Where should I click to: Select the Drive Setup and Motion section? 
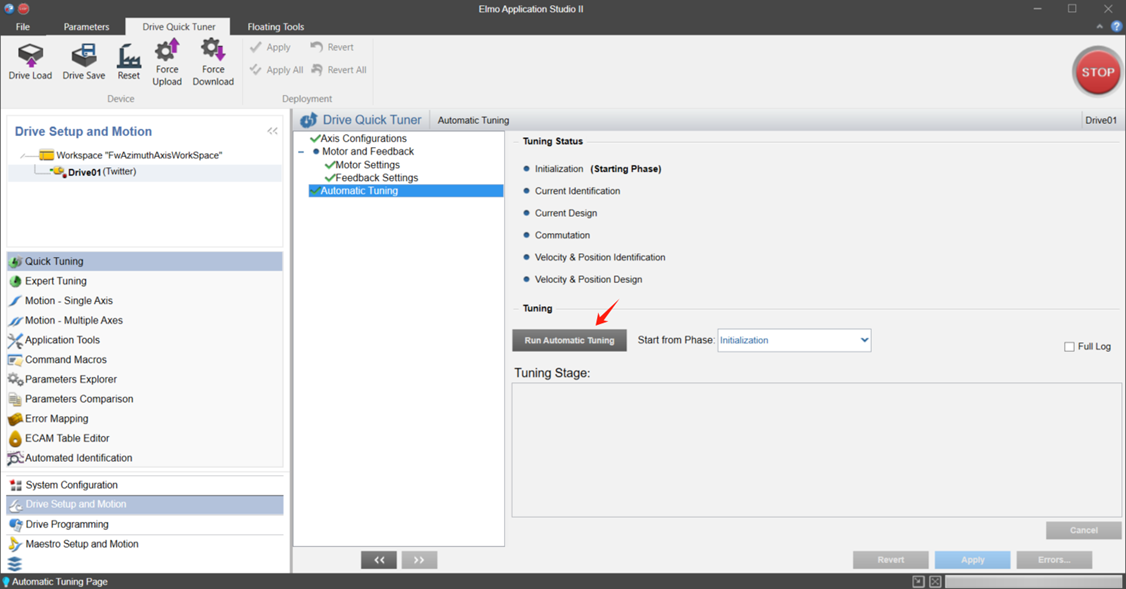[144, 504]
